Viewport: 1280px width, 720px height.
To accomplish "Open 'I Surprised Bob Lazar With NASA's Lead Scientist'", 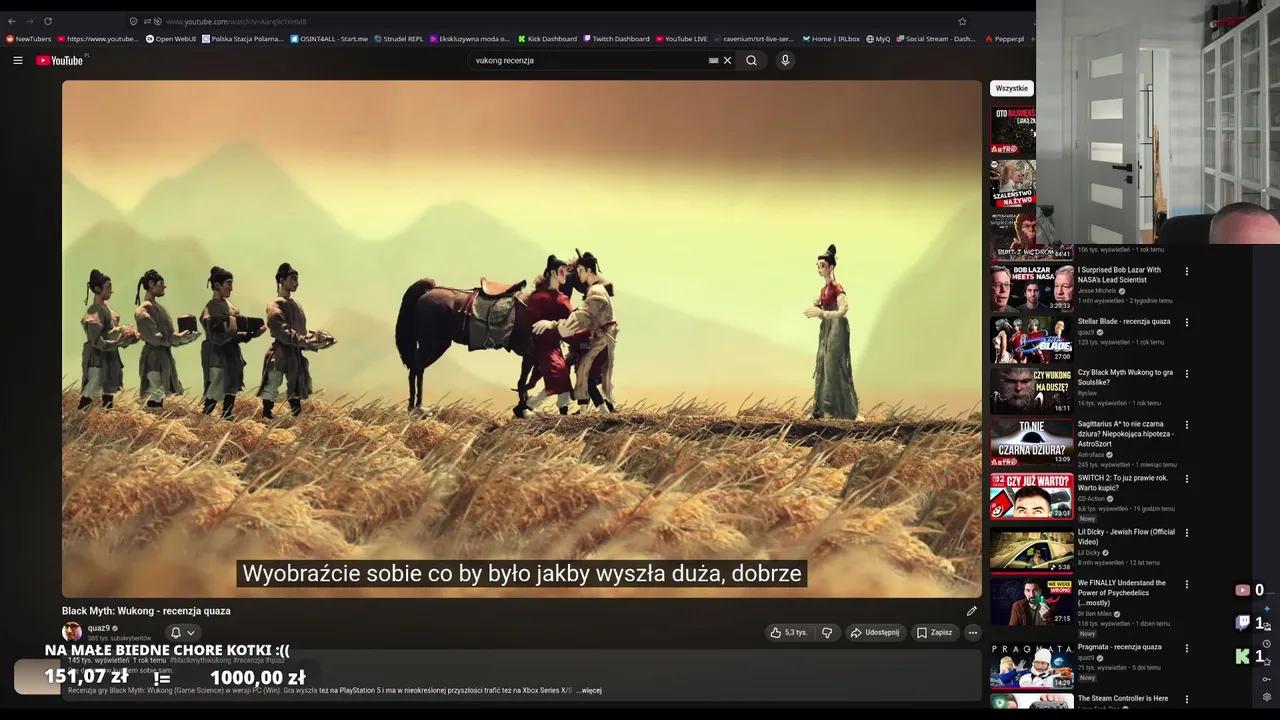I will [1120, 275].
